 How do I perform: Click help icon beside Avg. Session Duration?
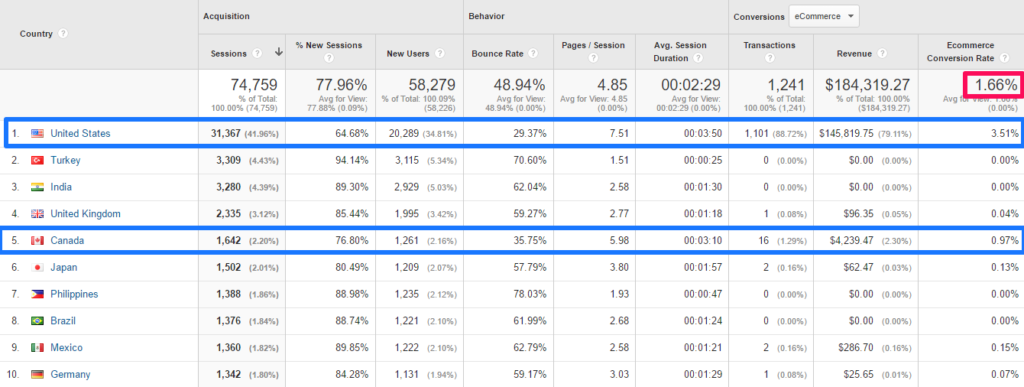coord(699,58)
